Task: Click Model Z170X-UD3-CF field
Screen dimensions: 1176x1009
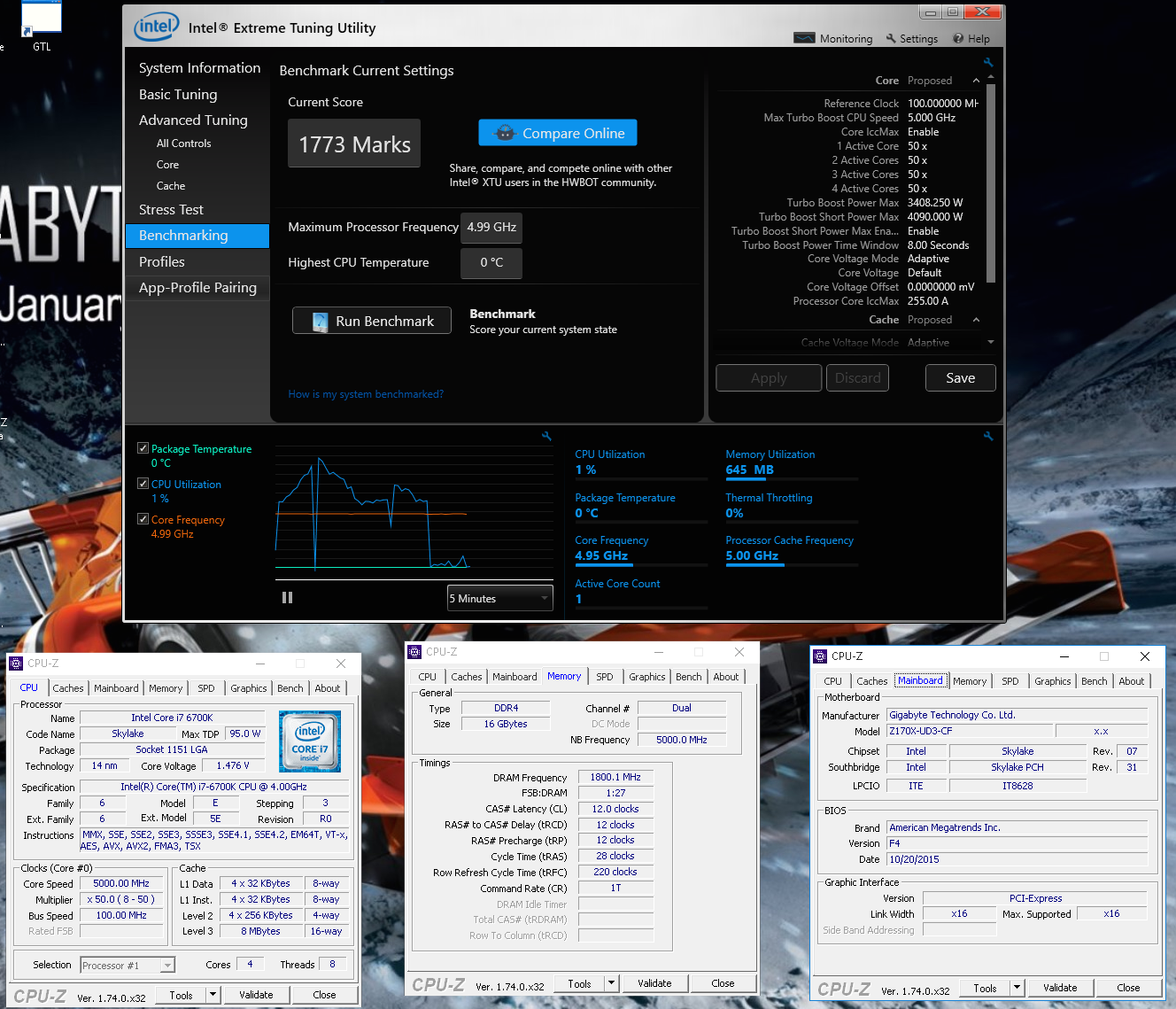Action: tap(970, 731)
